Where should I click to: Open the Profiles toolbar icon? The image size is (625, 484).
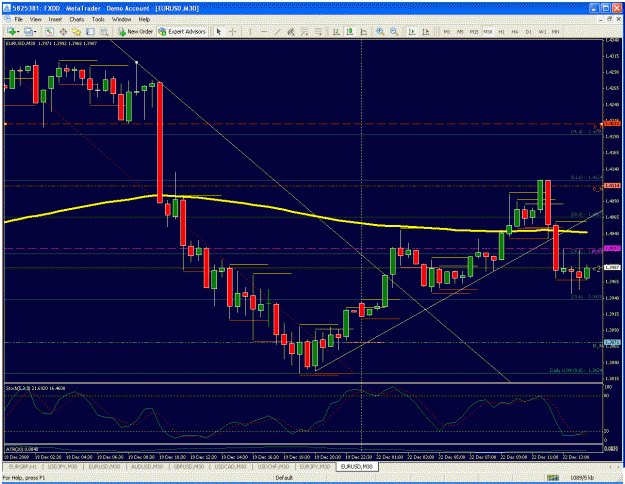(28, 31)
